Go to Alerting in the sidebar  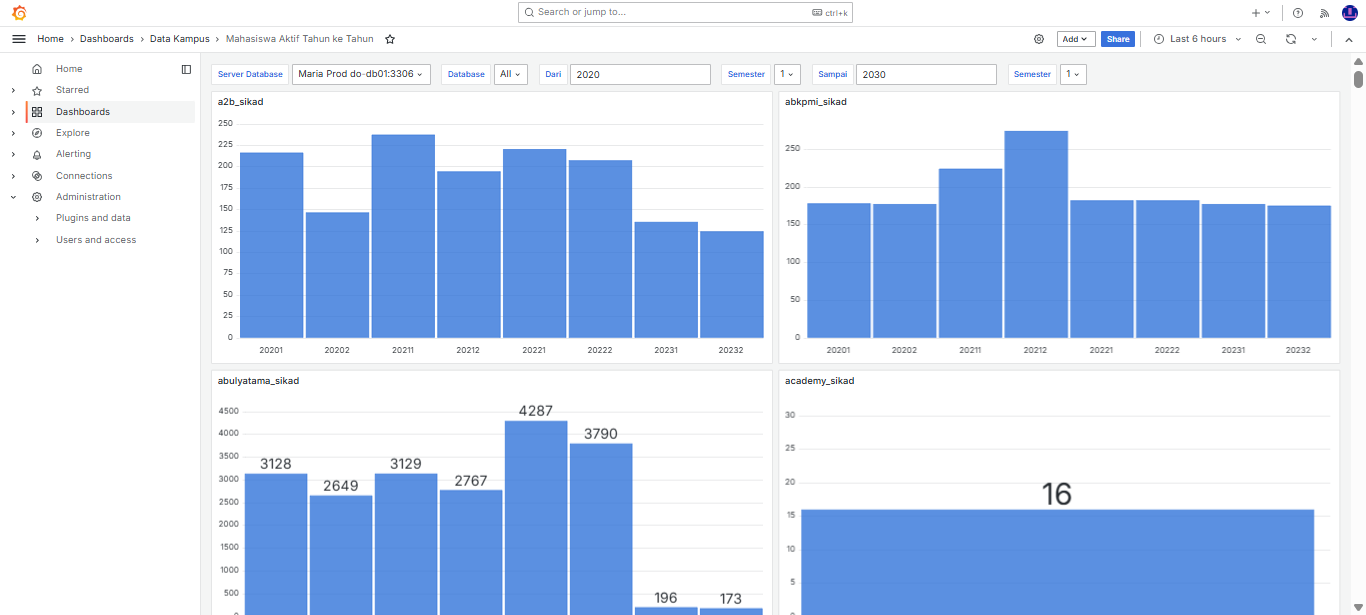(x=73, y=154)
